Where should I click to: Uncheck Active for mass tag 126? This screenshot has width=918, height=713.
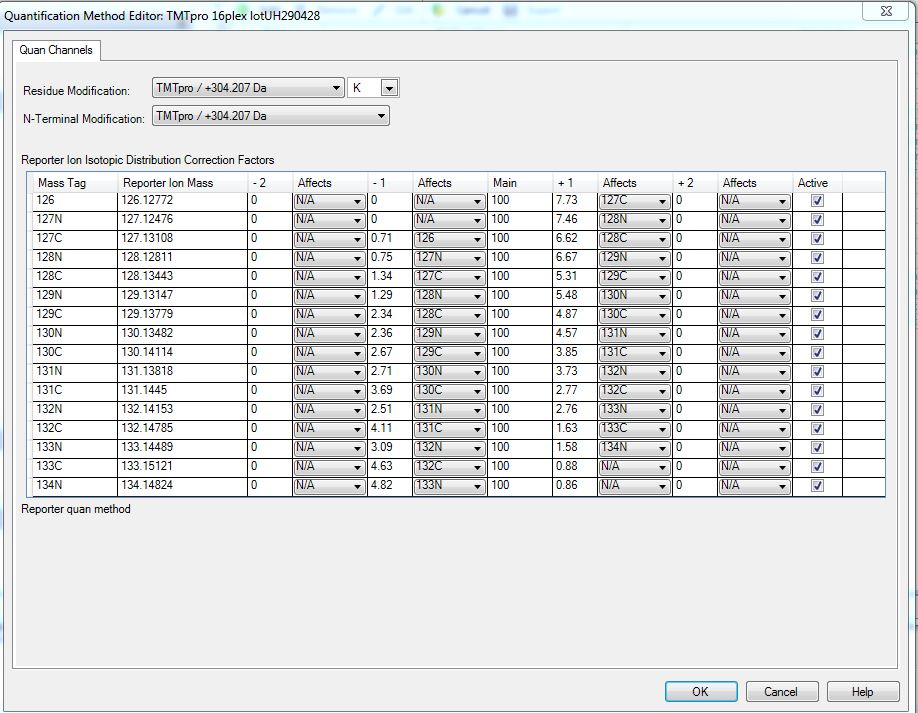tap(817, 201)
